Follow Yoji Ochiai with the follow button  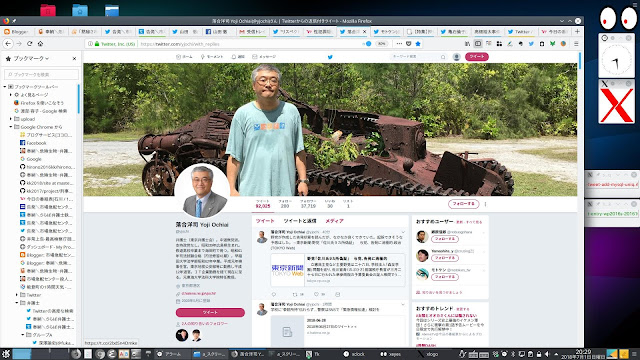coord(463,204)
